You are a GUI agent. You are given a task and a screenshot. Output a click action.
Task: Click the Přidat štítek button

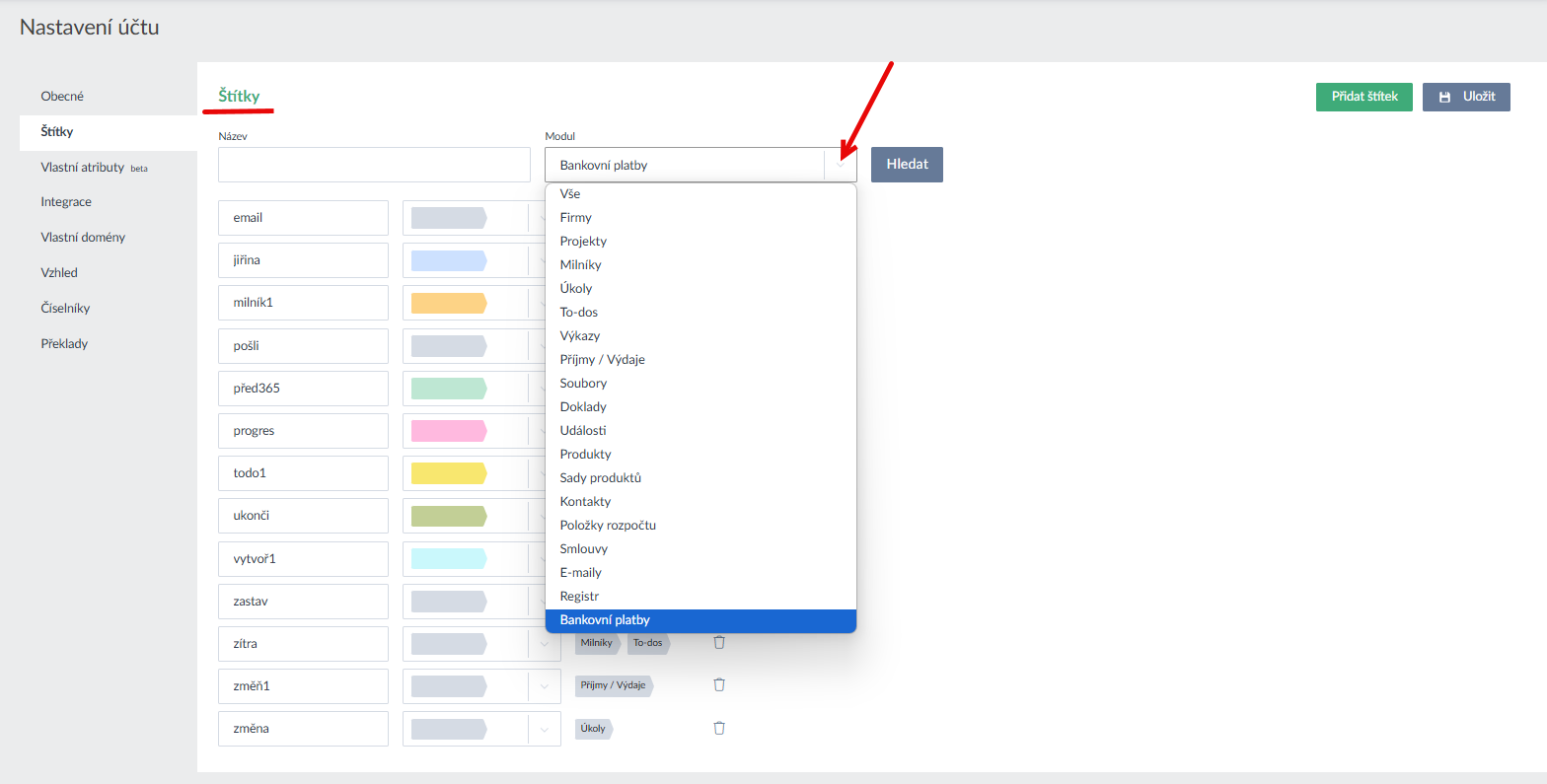click(x=1363, y=97)
